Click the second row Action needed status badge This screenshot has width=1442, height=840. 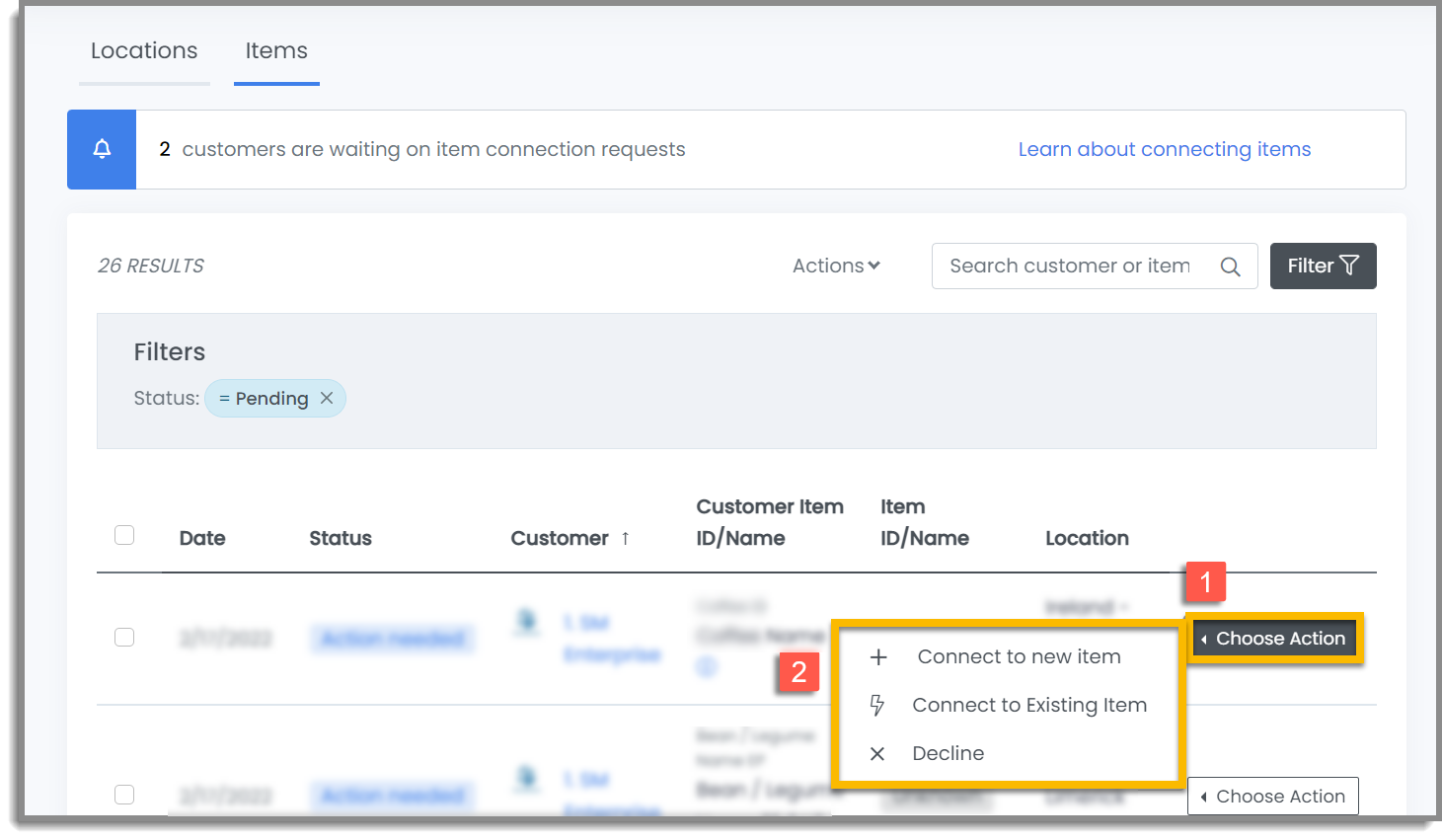[393, 795]
